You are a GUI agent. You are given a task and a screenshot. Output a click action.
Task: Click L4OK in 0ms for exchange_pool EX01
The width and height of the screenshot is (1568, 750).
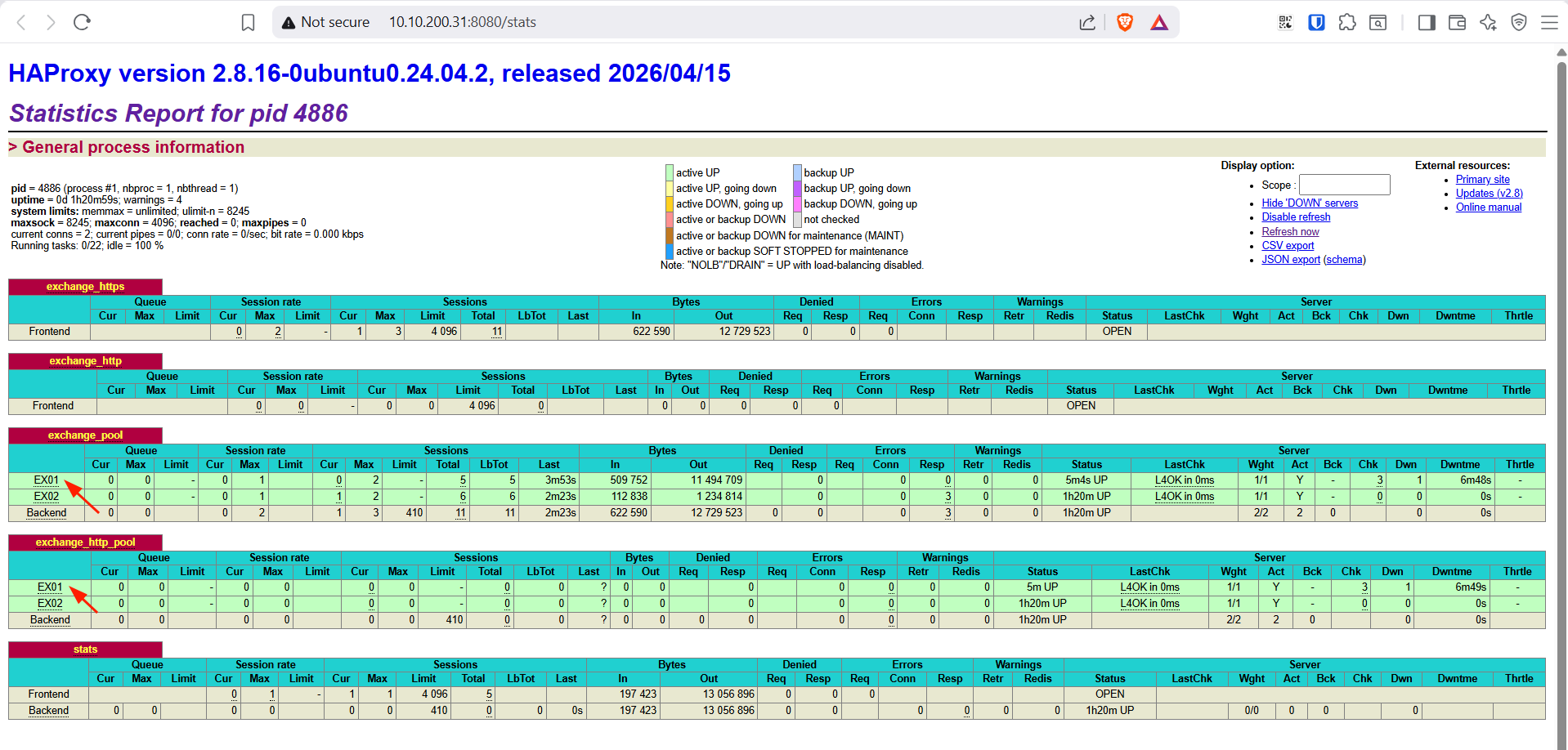coord(1185,480)
